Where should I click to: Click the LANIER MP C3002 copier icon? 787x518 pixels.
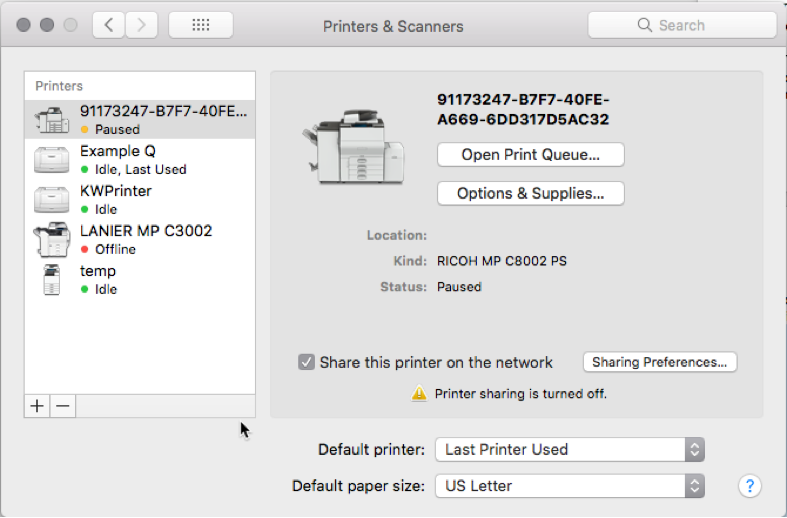tap(52, 239)
